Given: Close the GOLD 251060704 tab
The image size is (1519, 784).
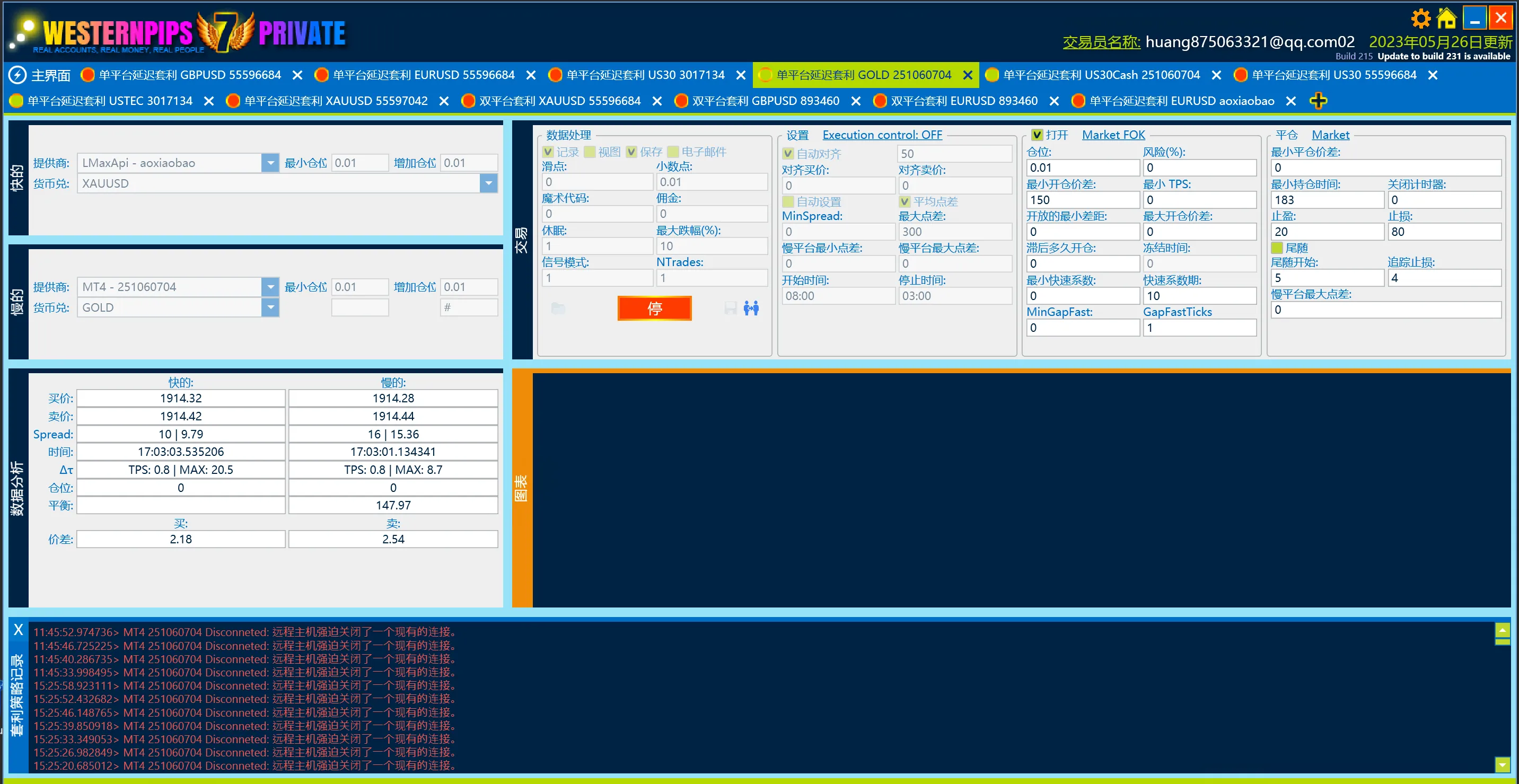Looking at the screenshot, I should click(968, 75).
